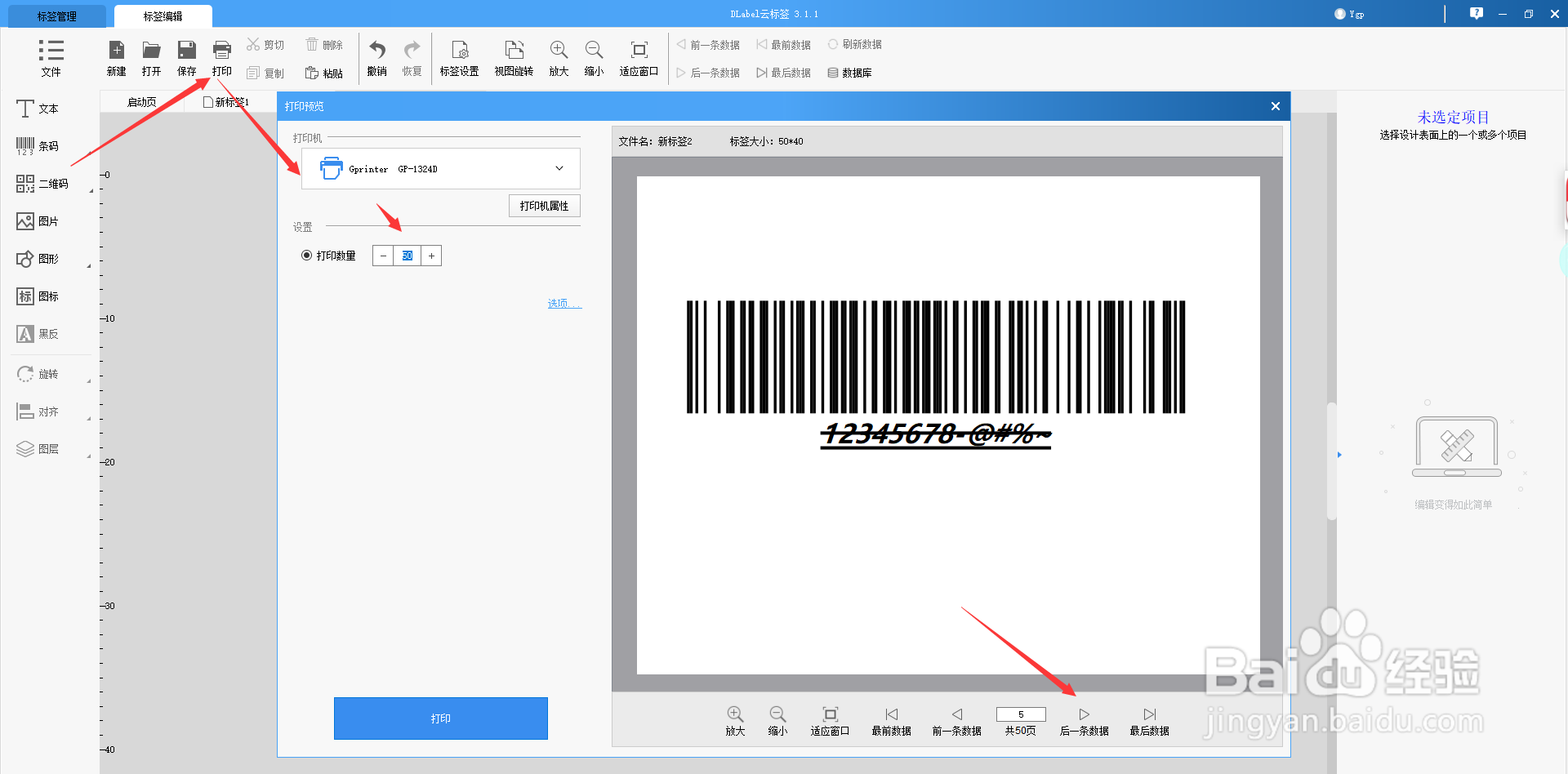Expand the 旋转 tool submenu arrow
This screenshot has height=774, width=1568.
coord(90,381)
